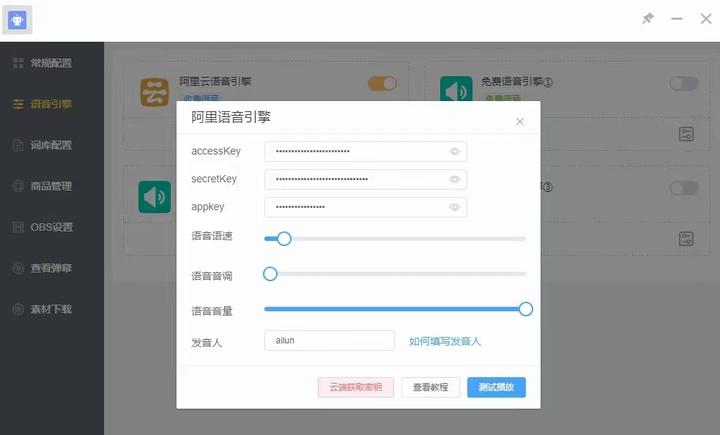Enable the engine ③ toggle switch
The image size is (720, 435).
tap(684, 188)
